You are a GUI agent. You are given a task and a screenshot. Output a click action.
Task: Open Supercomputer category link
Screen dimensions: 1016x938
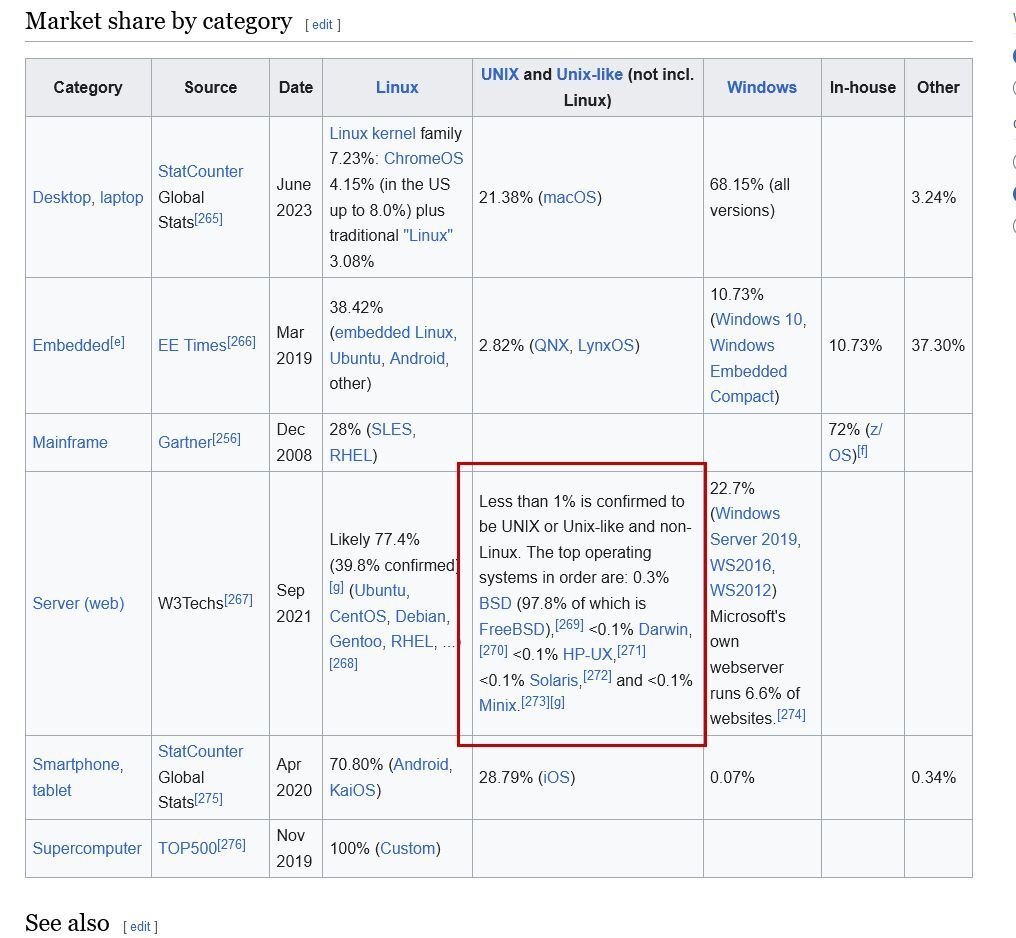(87, 849)
